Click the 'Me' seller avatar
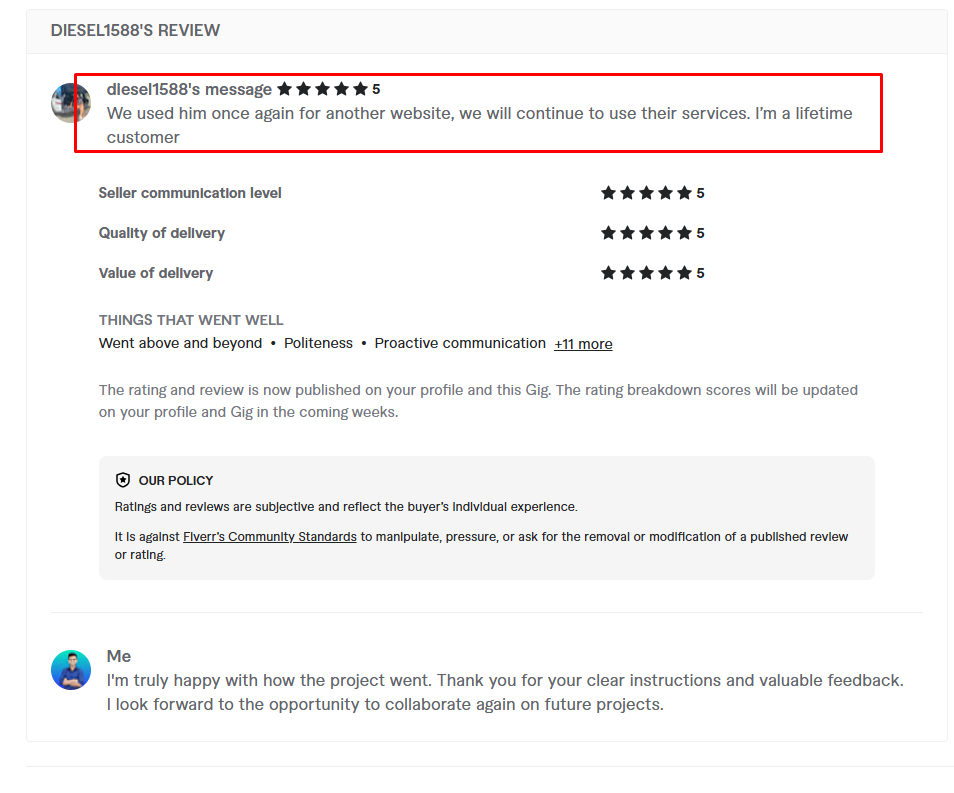 tap(71, 669)
